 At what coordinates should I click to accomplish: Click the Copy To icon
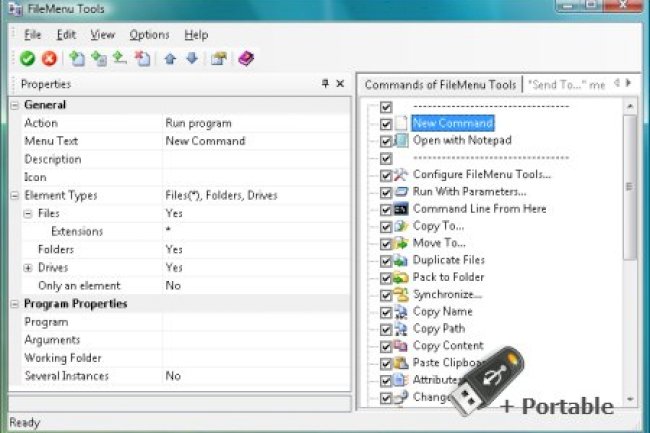click(x=401, y=226)
